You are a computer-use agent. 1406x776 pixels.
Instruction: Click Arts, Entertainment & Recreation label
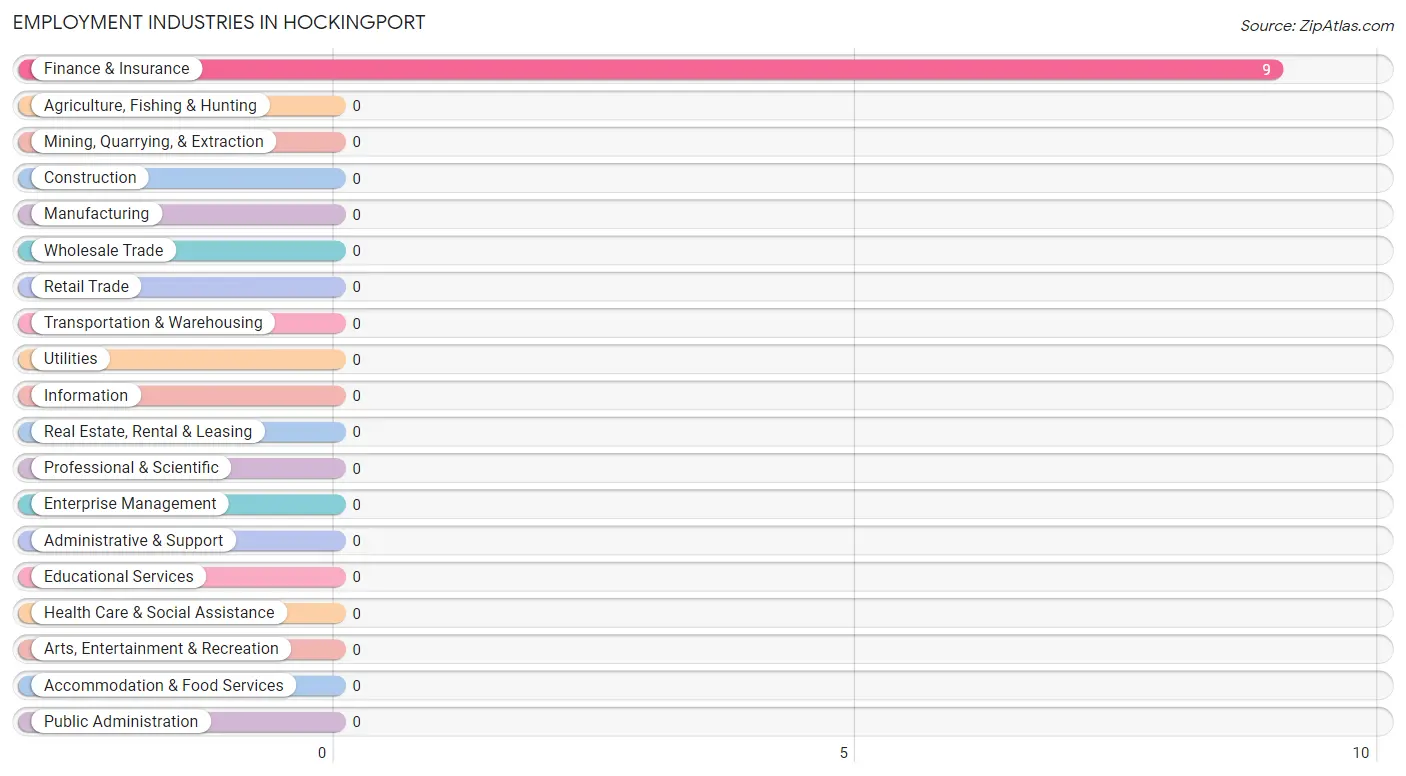coord(161,649)
